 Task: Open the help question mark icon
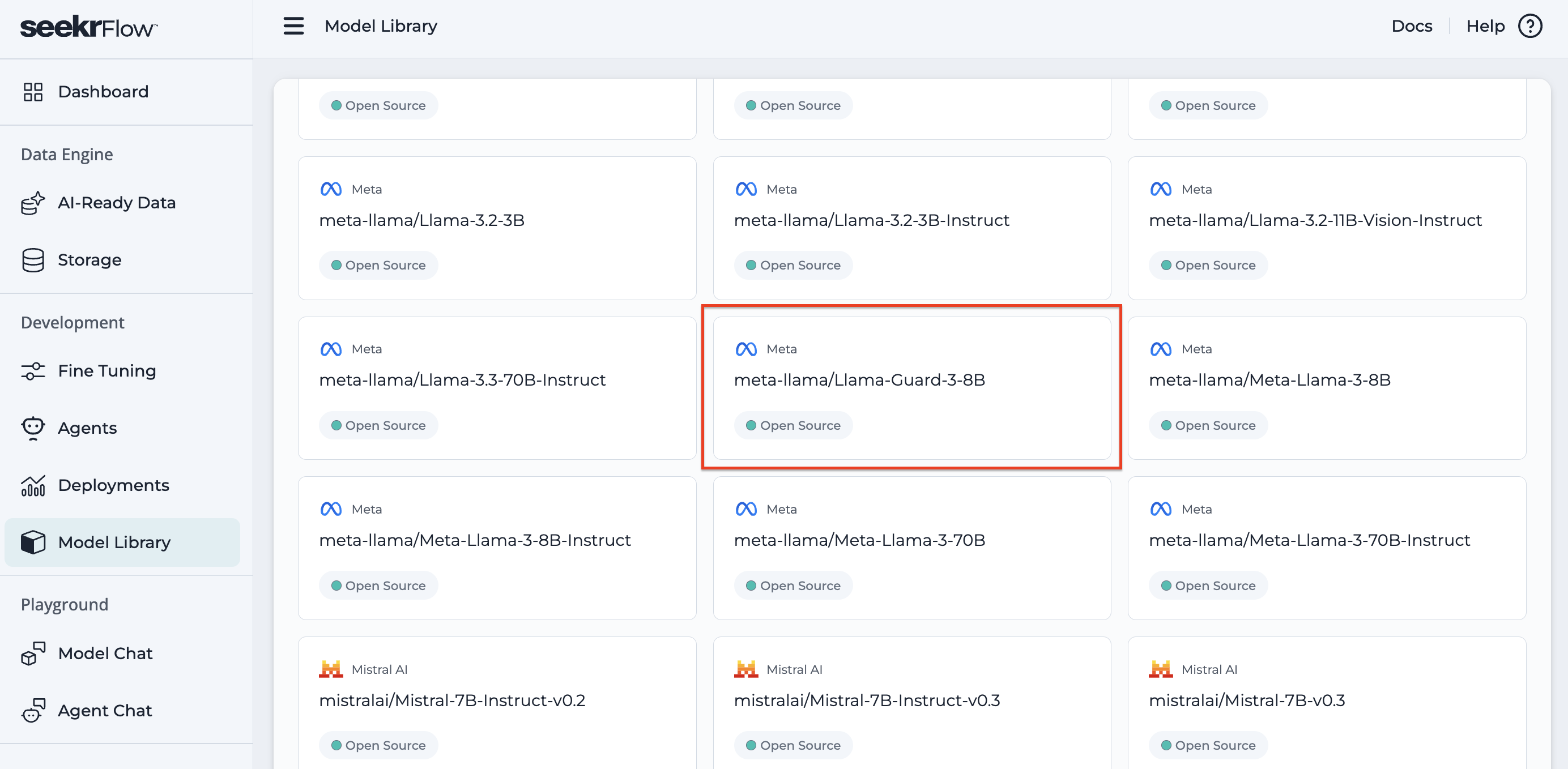[x=1529, y=26]
